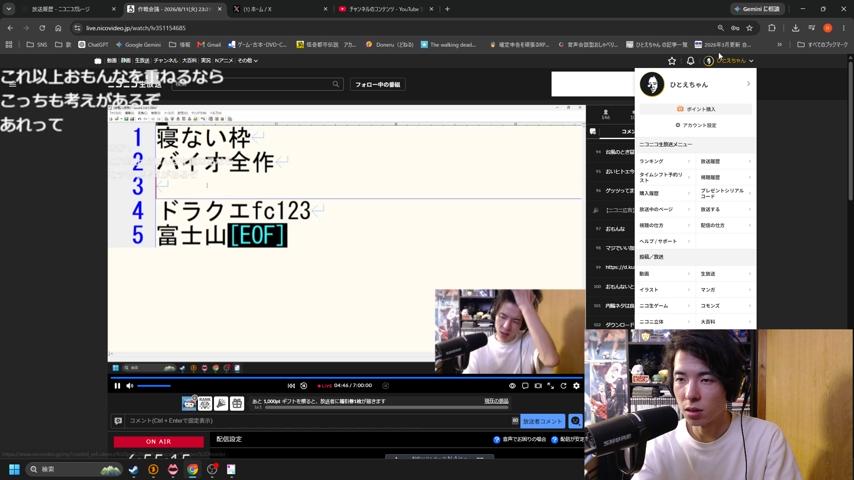Open Windows Start menu on taskbar
854x480 pixels.
pos(15,469)
